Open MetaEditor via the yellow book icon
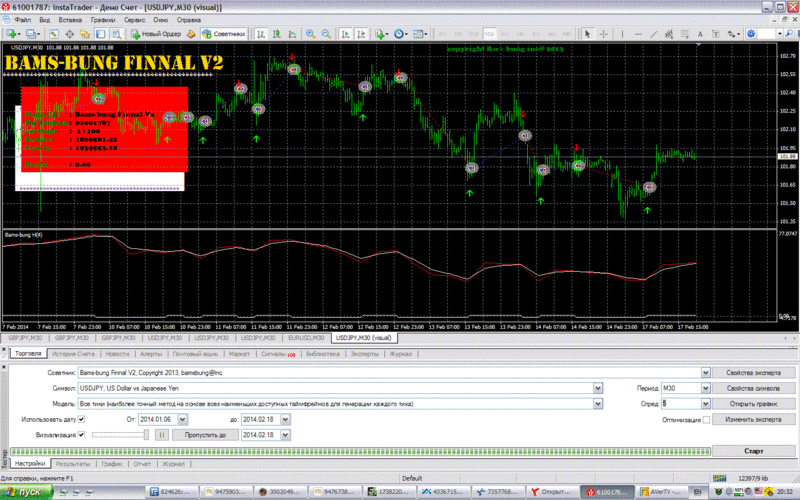 click(x=191, y=34)
